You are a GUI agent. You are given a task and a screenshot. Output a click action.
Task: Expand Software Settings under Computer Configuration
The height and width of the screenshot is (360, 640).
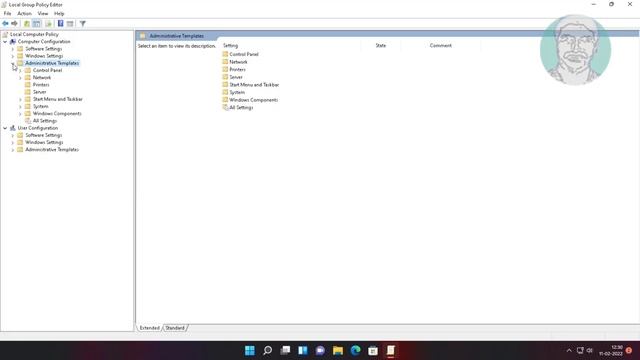click(x=13, y=49)
